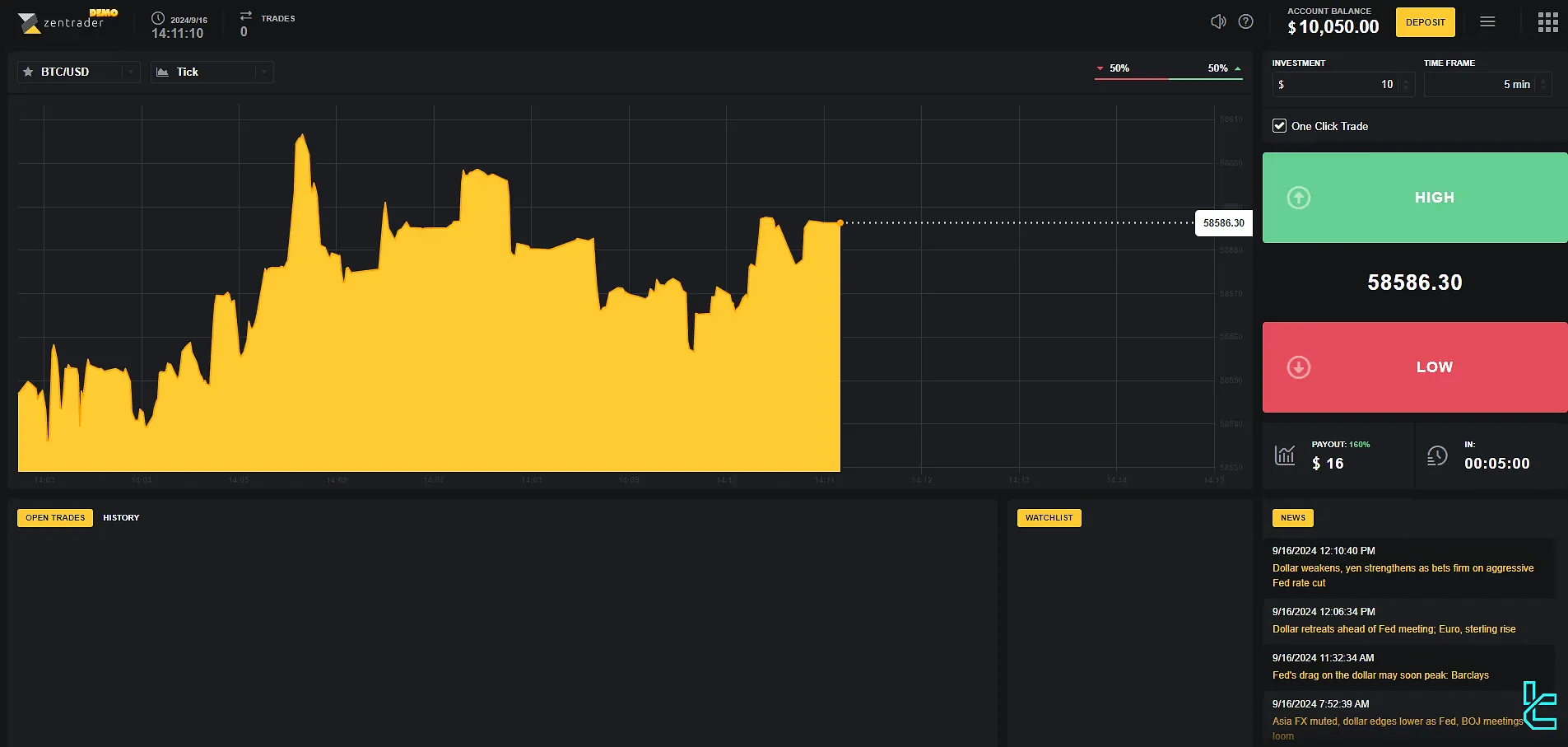The image size is (1568, 747).
Task: Click the investment amount input field
Action: (1343, 84)
